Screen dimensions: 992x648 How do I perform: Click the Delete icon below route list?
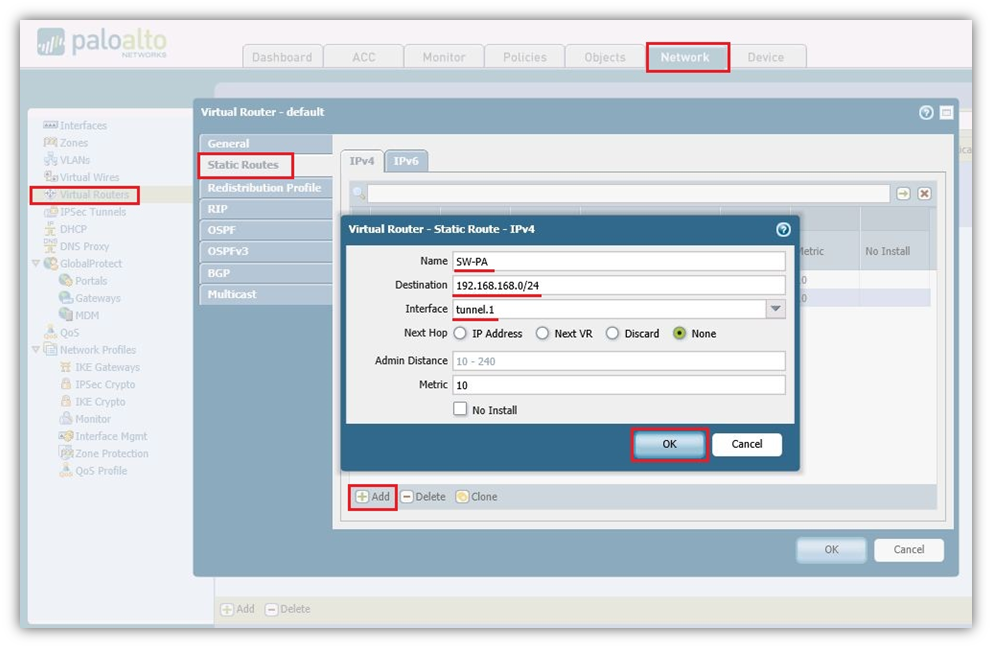point(407,497)
